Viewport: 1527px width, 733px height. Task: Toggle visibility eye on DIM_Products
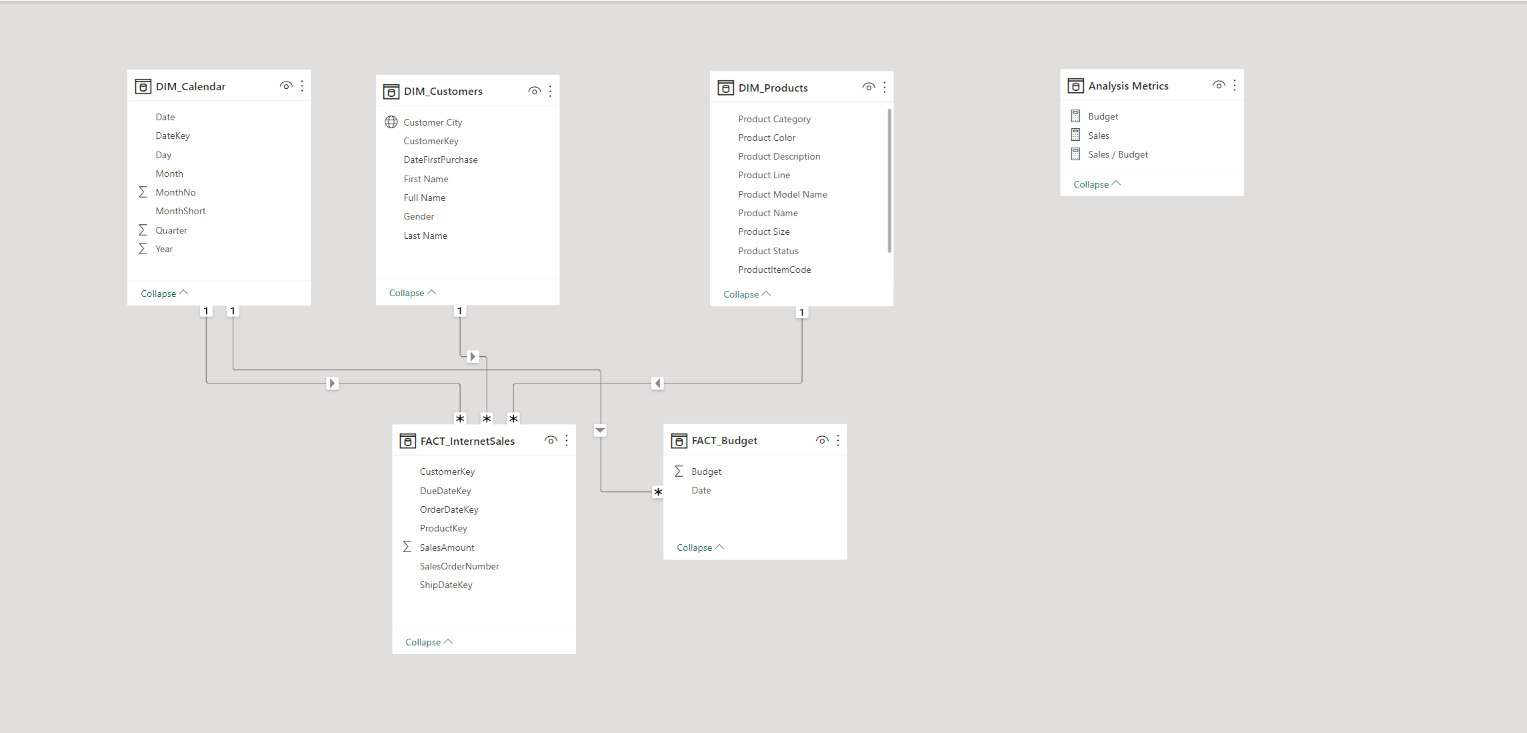pyautogui.click(x=868, y=87)
